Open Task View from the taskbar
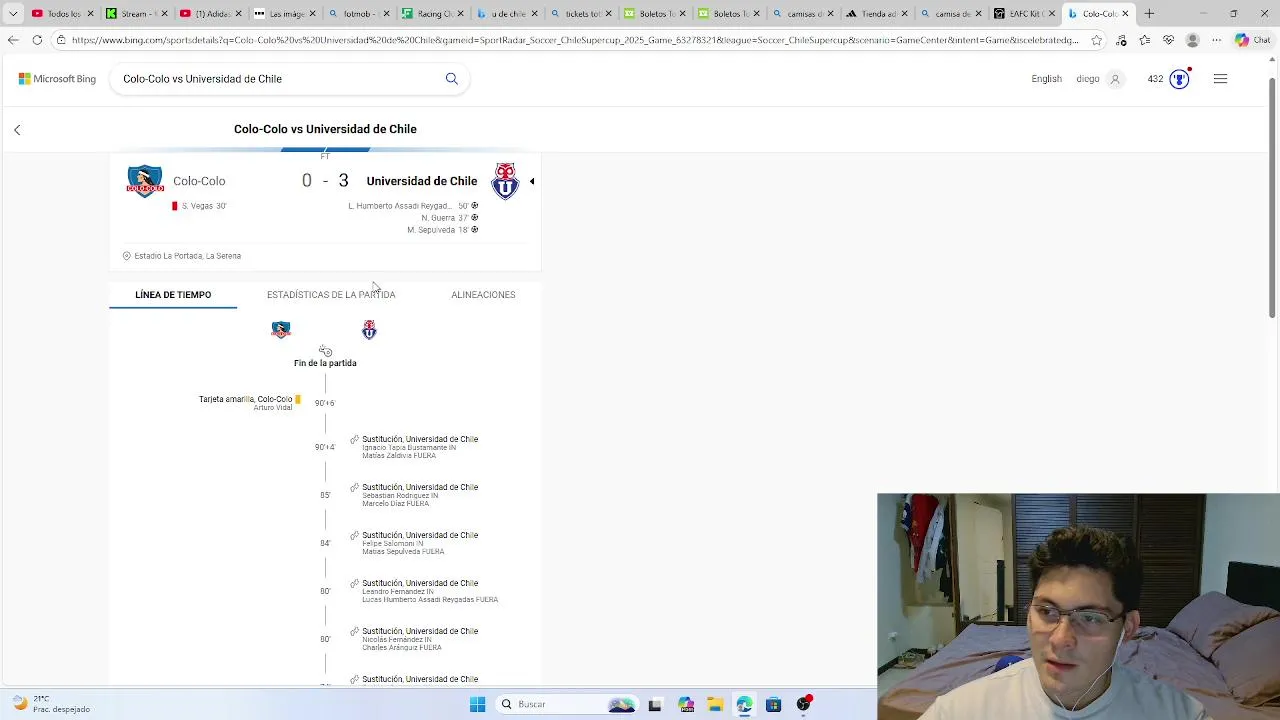The width and height of the screenshot is (1280, 720). click(655, 704)
